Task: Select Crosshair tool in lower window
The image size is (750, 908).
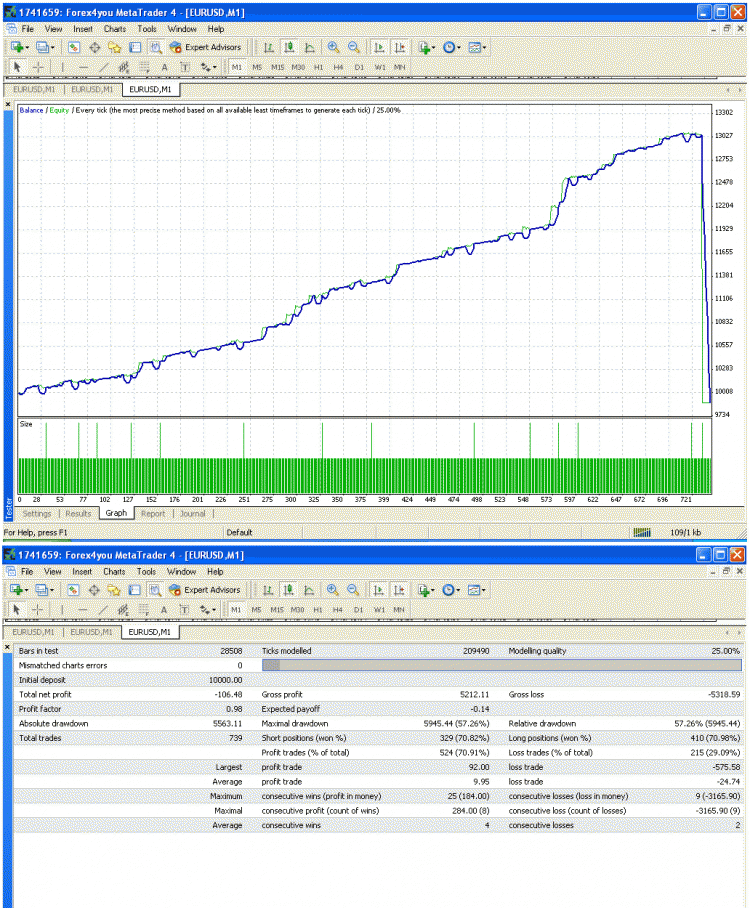Action: 38,610
